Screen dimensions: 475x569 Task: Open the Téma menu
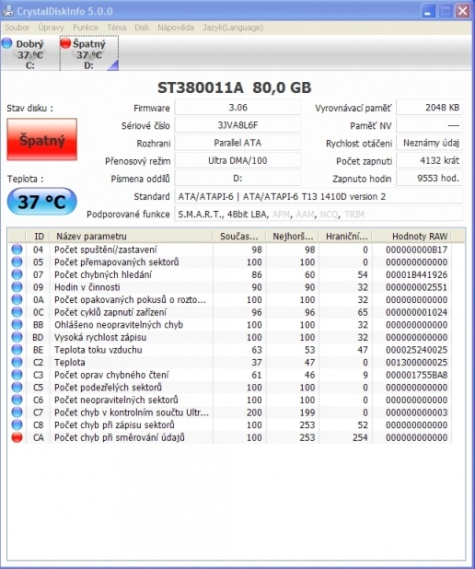[116, 27]
